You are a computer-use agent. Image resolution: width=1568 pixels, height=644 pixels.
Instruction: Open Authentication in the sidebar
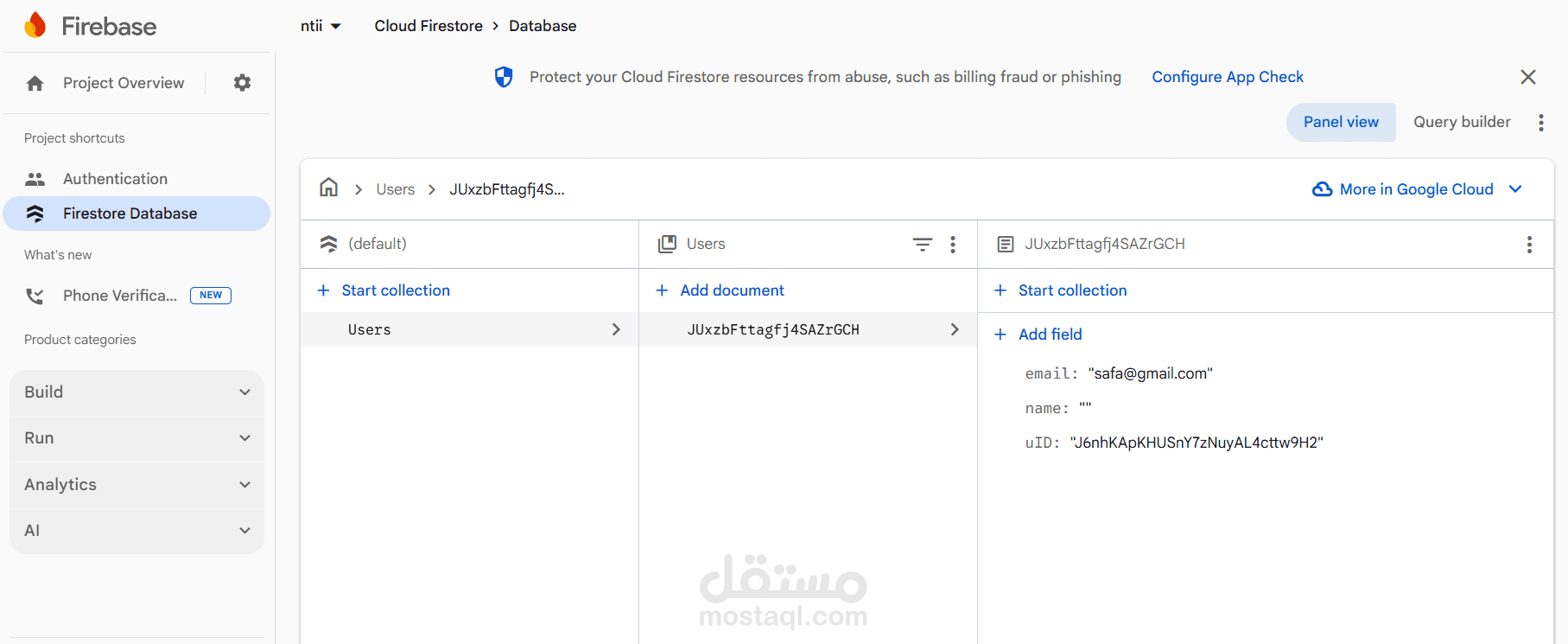click(115, 179)
